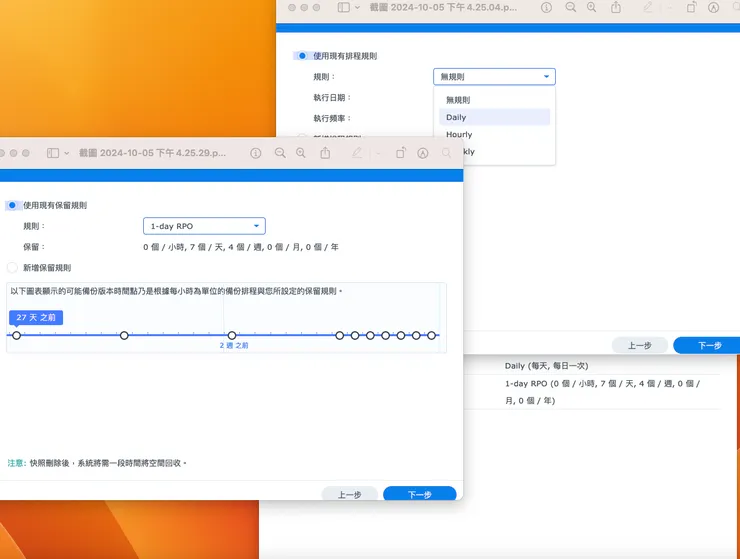This screenshot has width=740, height=559.
Task: Click the timeline marker under 27 天 之前
Action: click(17, 335)
